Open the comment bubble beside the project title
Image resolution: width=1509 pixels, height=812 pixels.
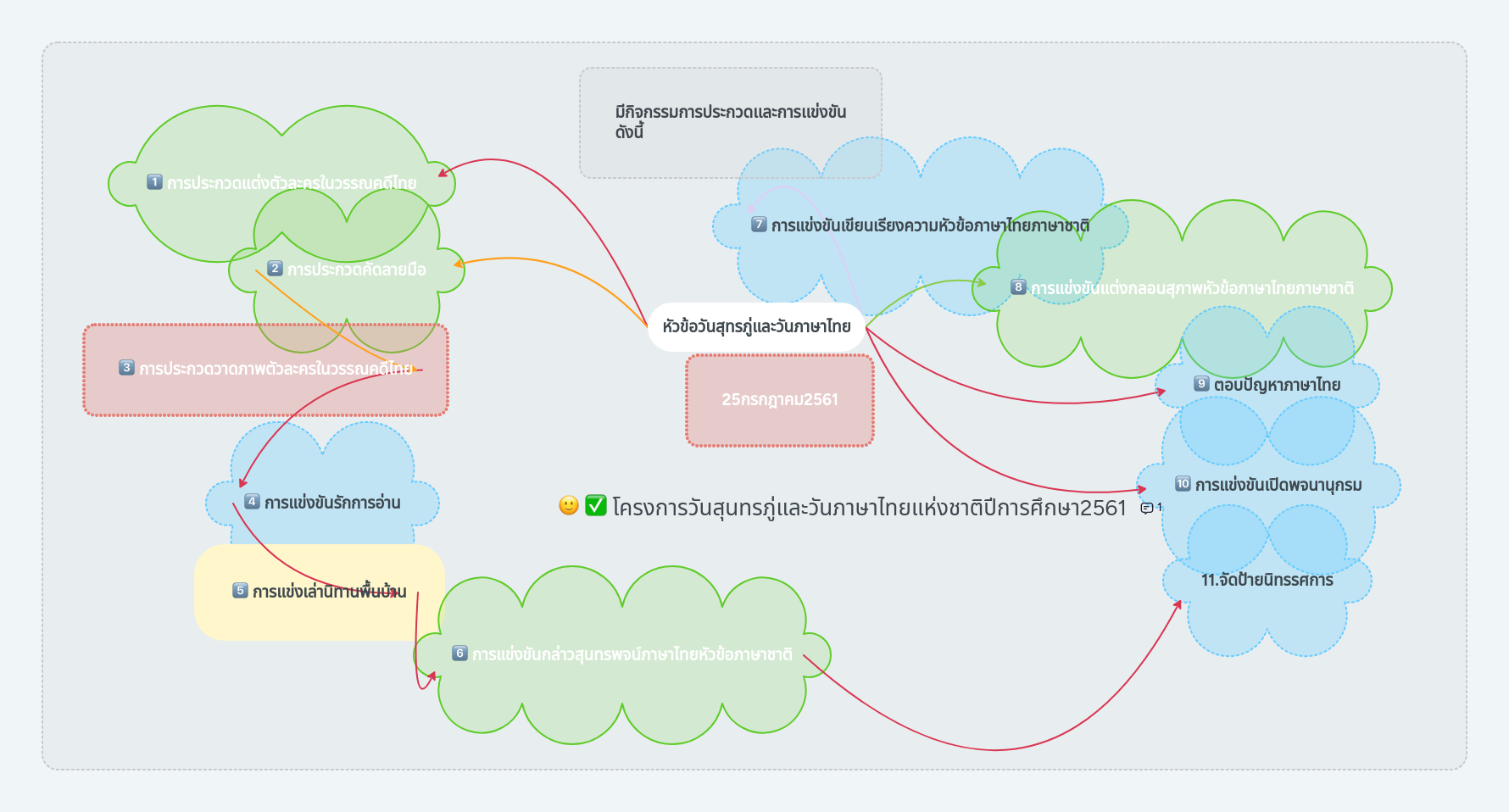[x=1147, y=508]
